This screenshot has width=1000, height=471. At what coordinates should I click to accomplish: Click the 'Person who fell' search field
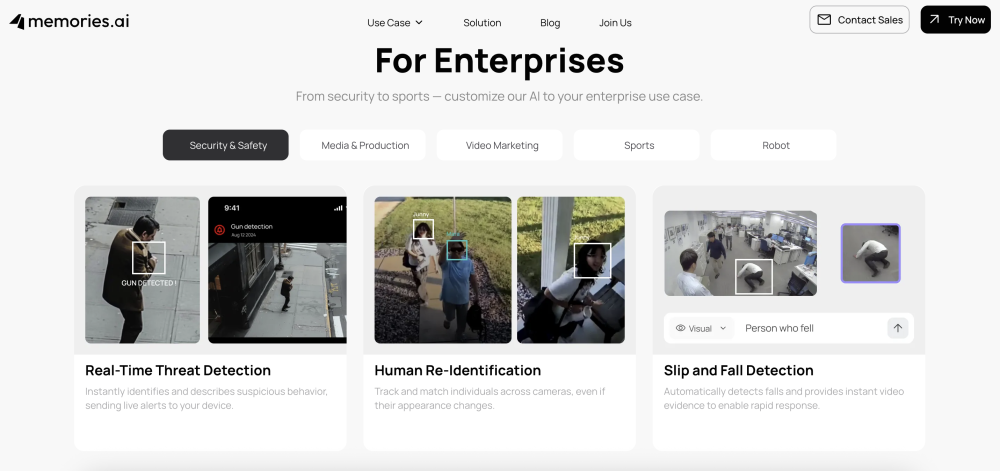[x=810, y=328]
